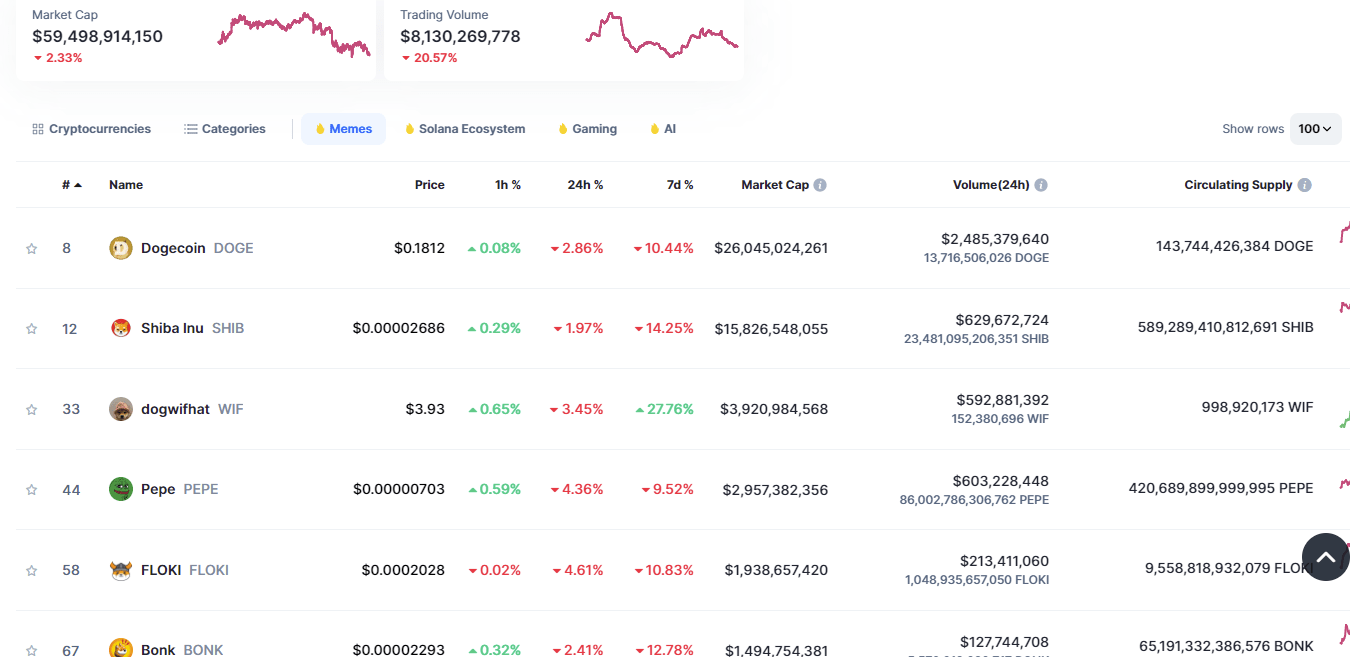The width and height of the screenshot is (1366, 657).
Task: Open the Categories list
Action: pos(225,129)
